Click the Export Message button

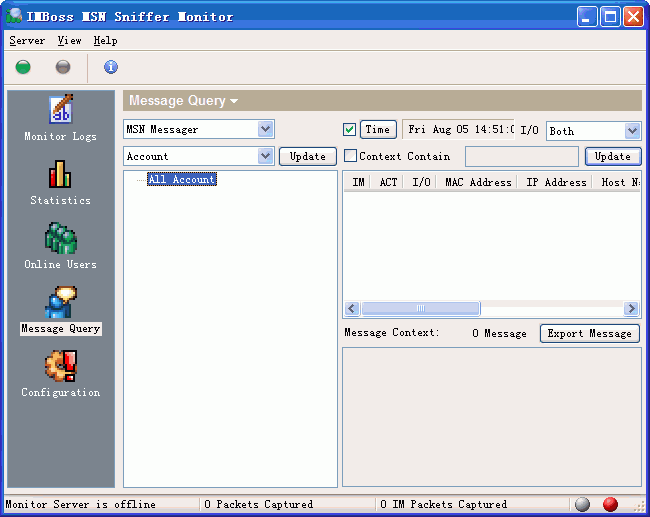(589, 333)
